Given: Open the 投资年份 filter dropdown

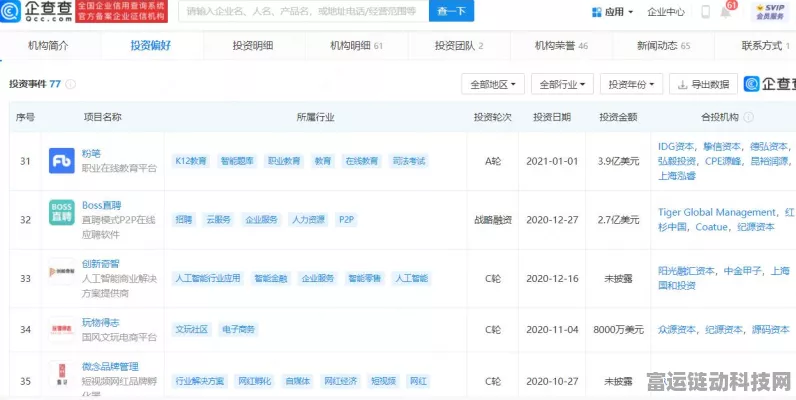Looking at the screenshot, I should coord(631,84).
